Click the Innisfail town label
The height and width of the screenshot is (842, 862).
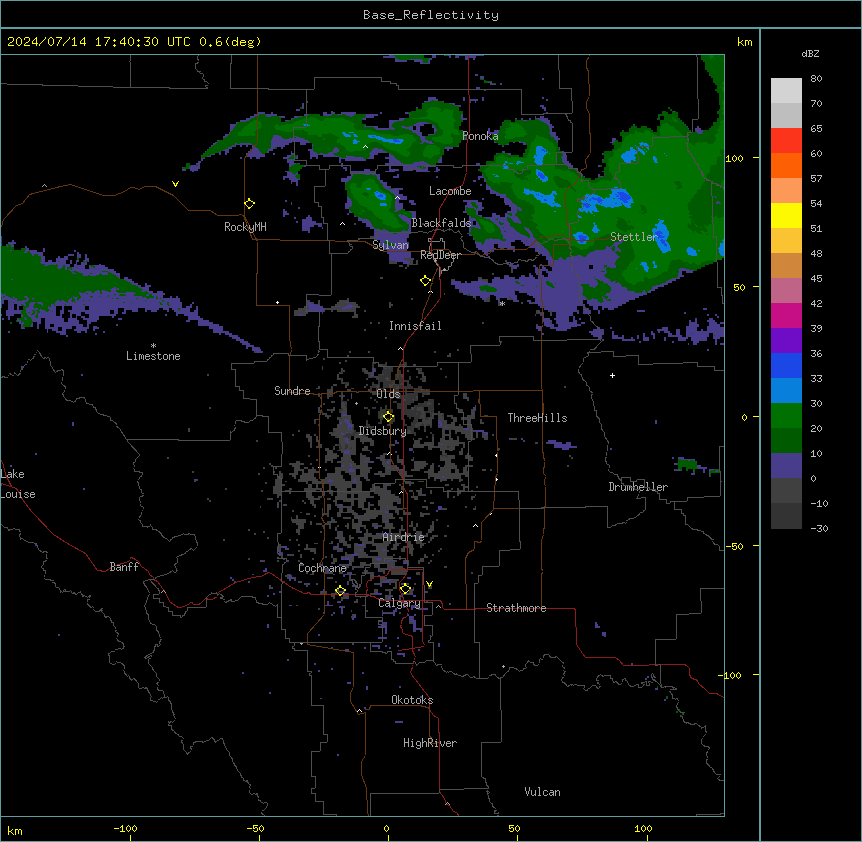[x=415, y=326]
